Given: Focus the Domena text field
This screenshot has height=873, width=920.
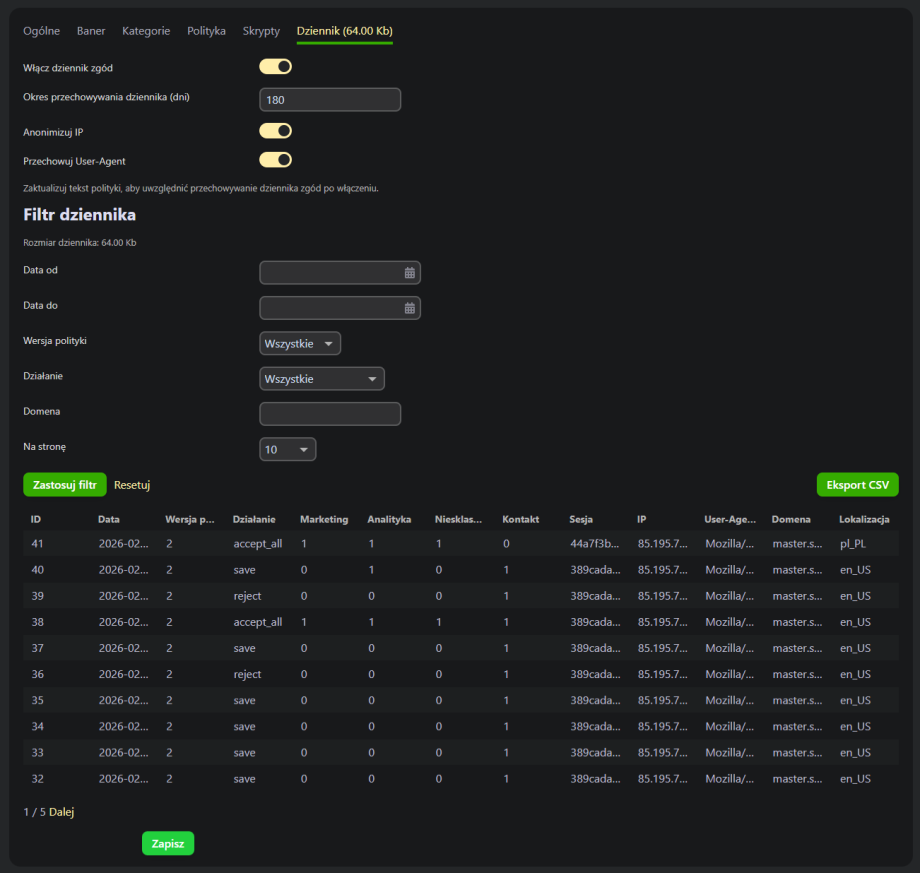Looking at the screenshot, I should [x=330, y=414].
